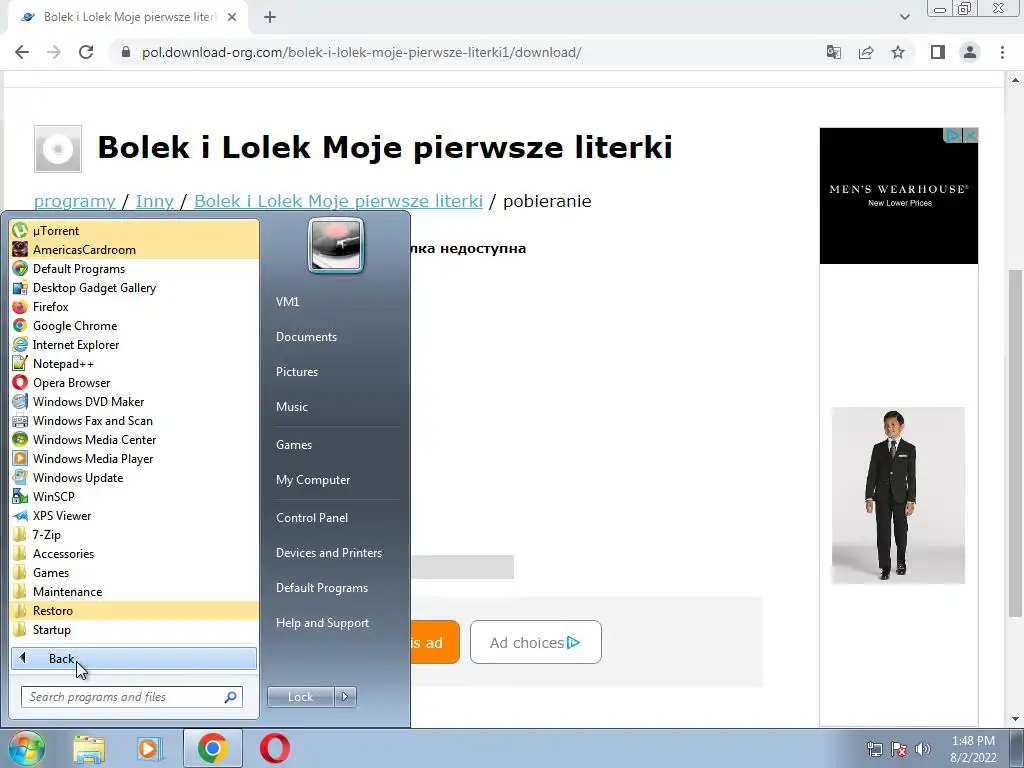Open Chrome's three-dot menu
The width and height of the screenshot is (1024, 768).
point(1002,52)
